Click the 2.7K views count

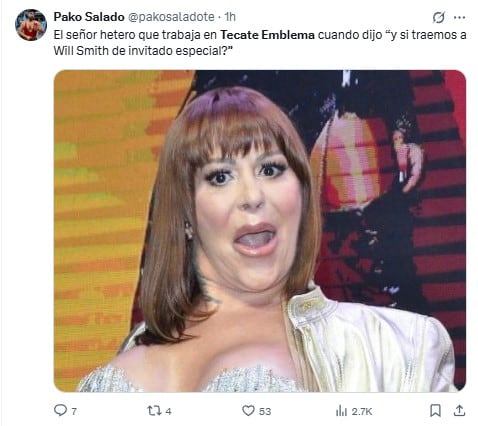(362, 411)
